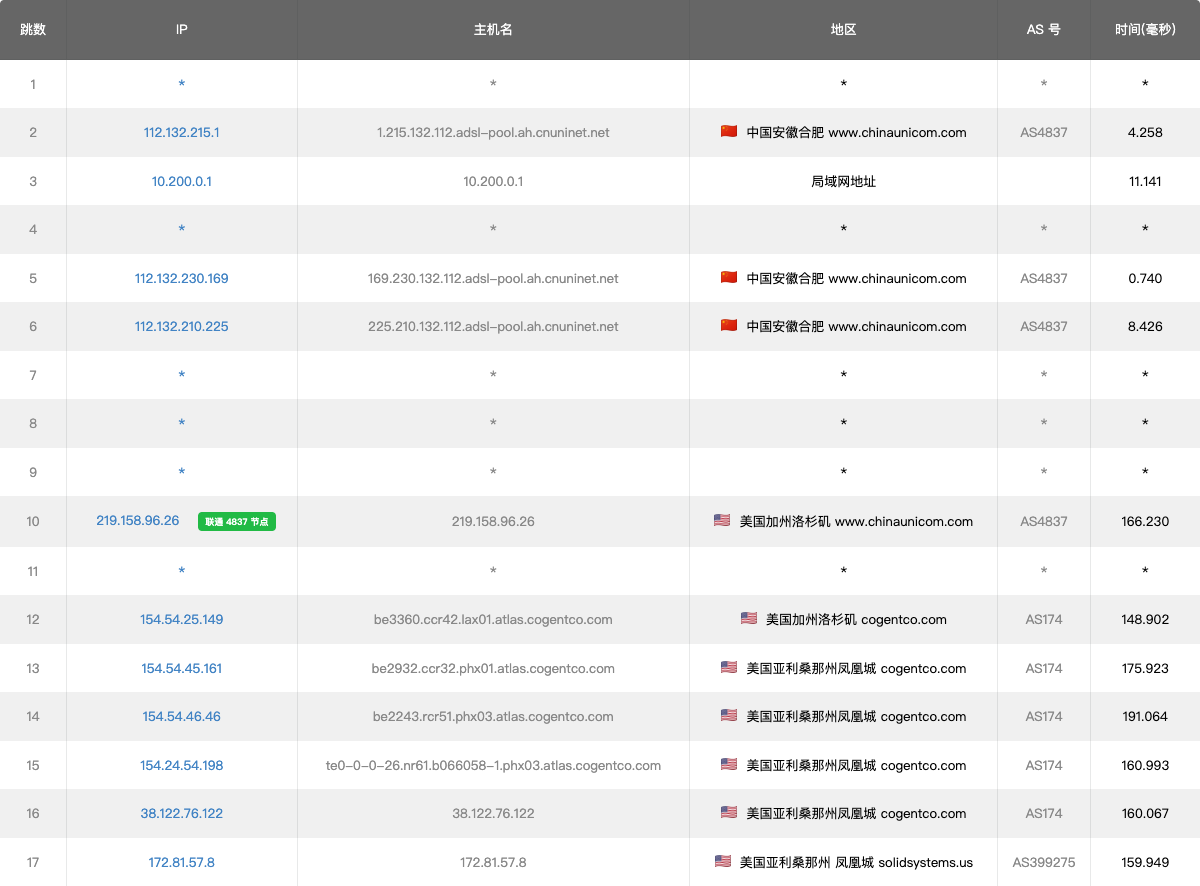
Task: Click time value 159.949
Action: pos(1145,862)
